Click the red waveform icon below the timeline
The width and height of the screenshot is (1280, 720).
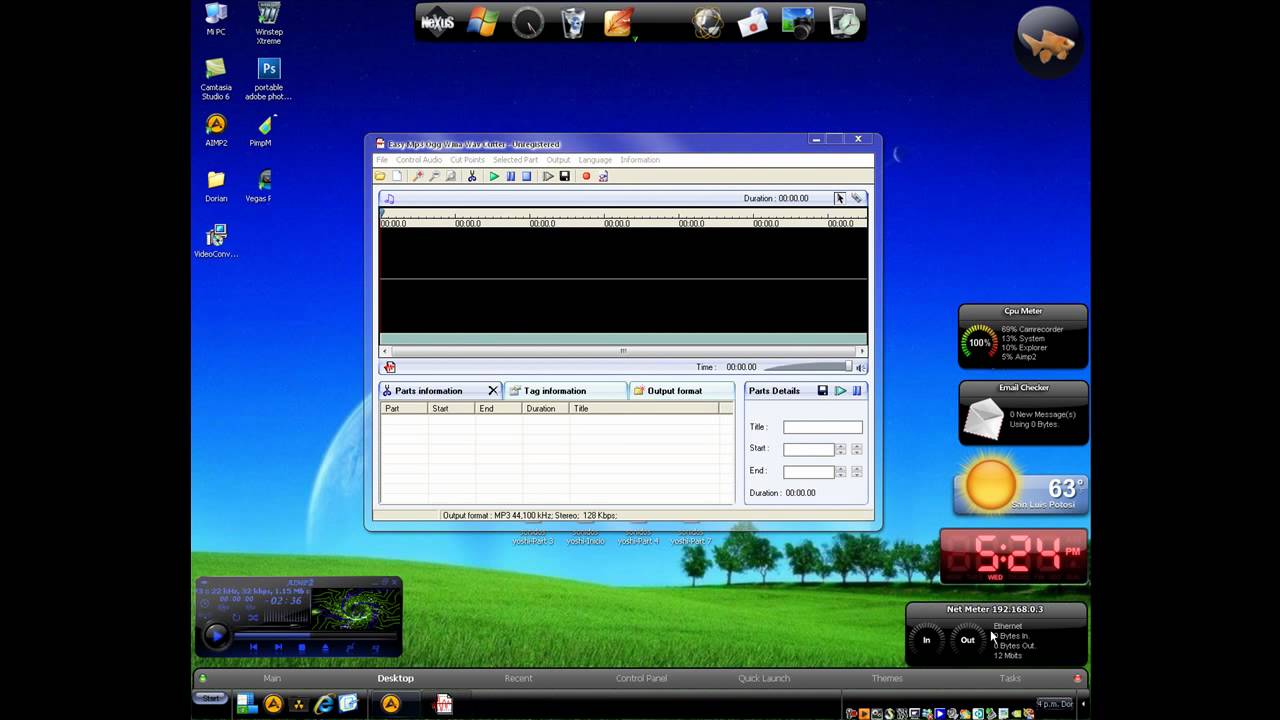[x=390, y=367]
